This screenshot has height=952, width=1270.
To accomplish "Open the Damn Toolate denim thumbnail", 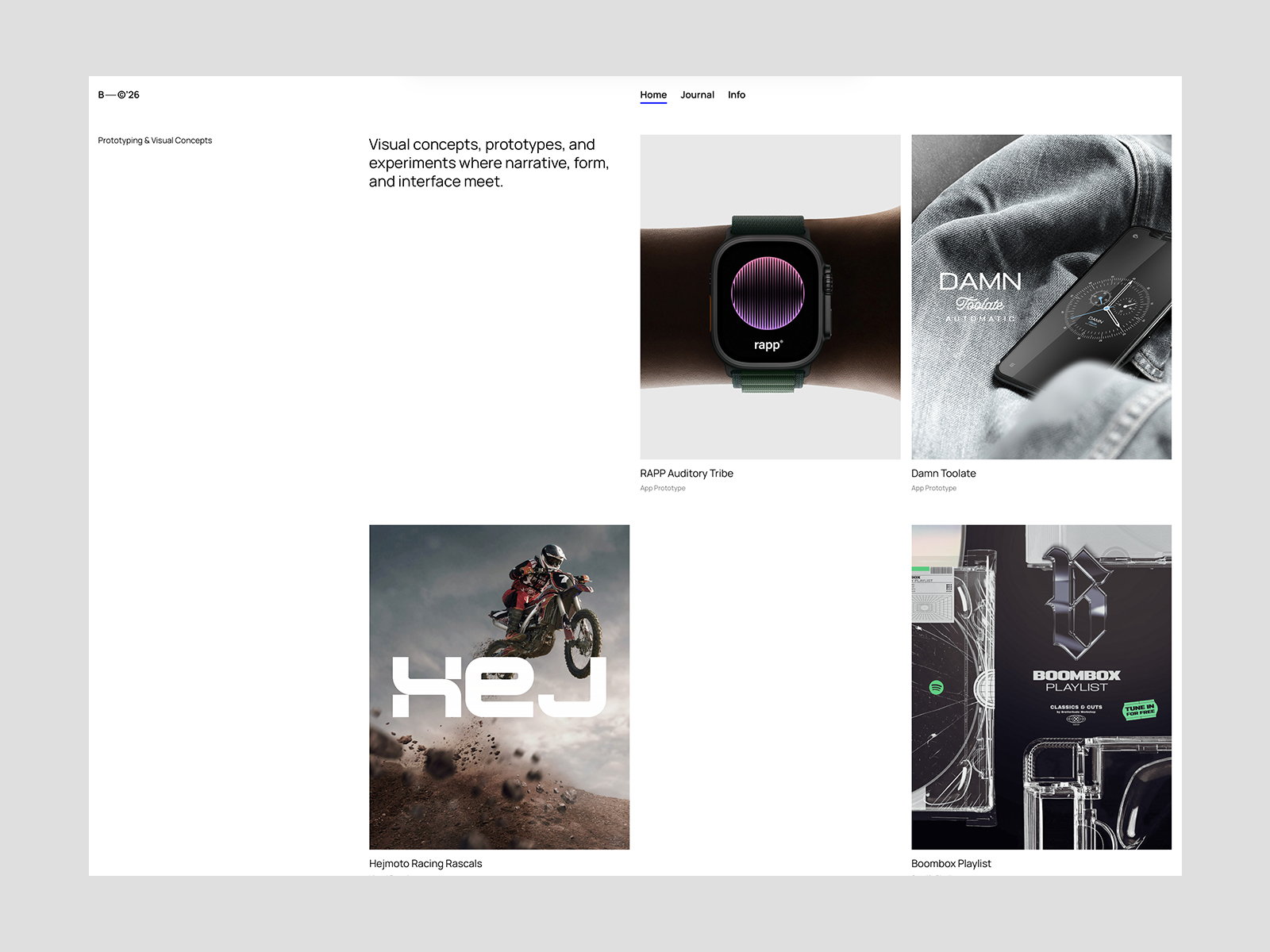I will (x=1041, y=297).
